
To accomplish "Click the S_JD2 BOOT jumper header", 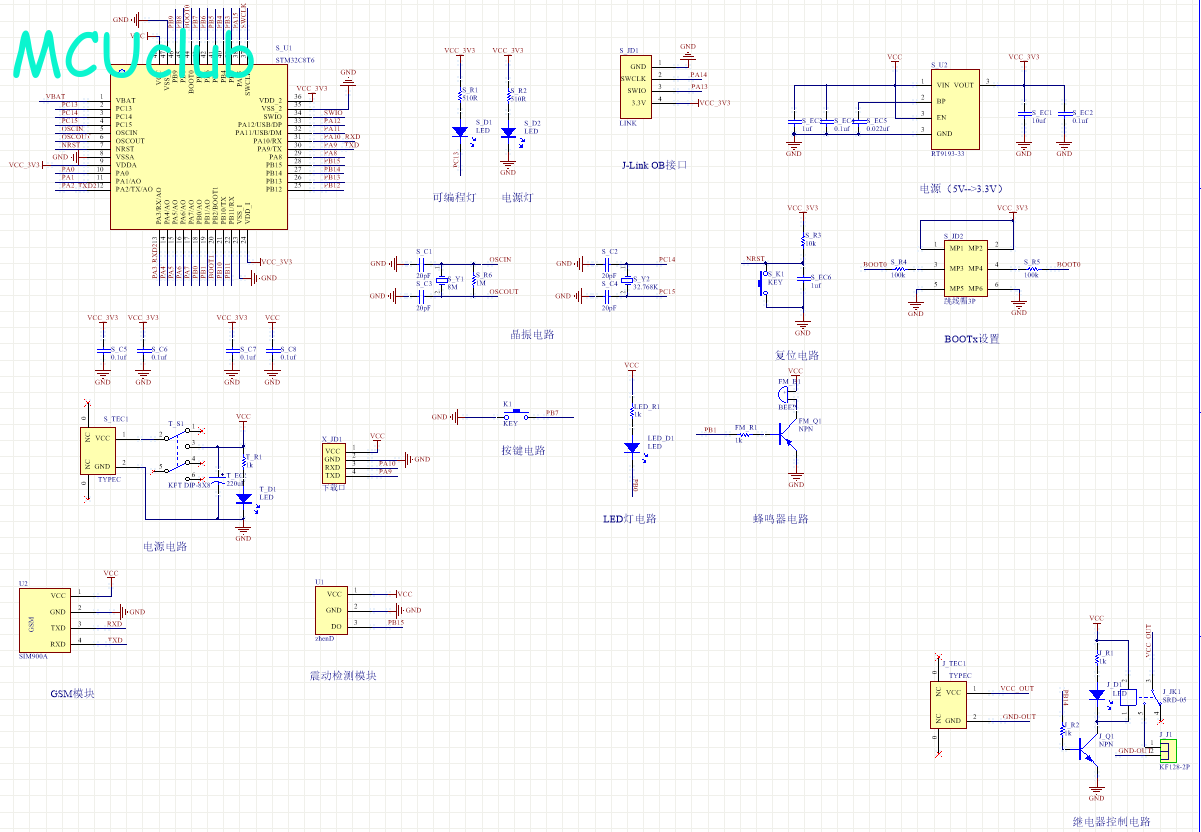I will tap(966, 267).
